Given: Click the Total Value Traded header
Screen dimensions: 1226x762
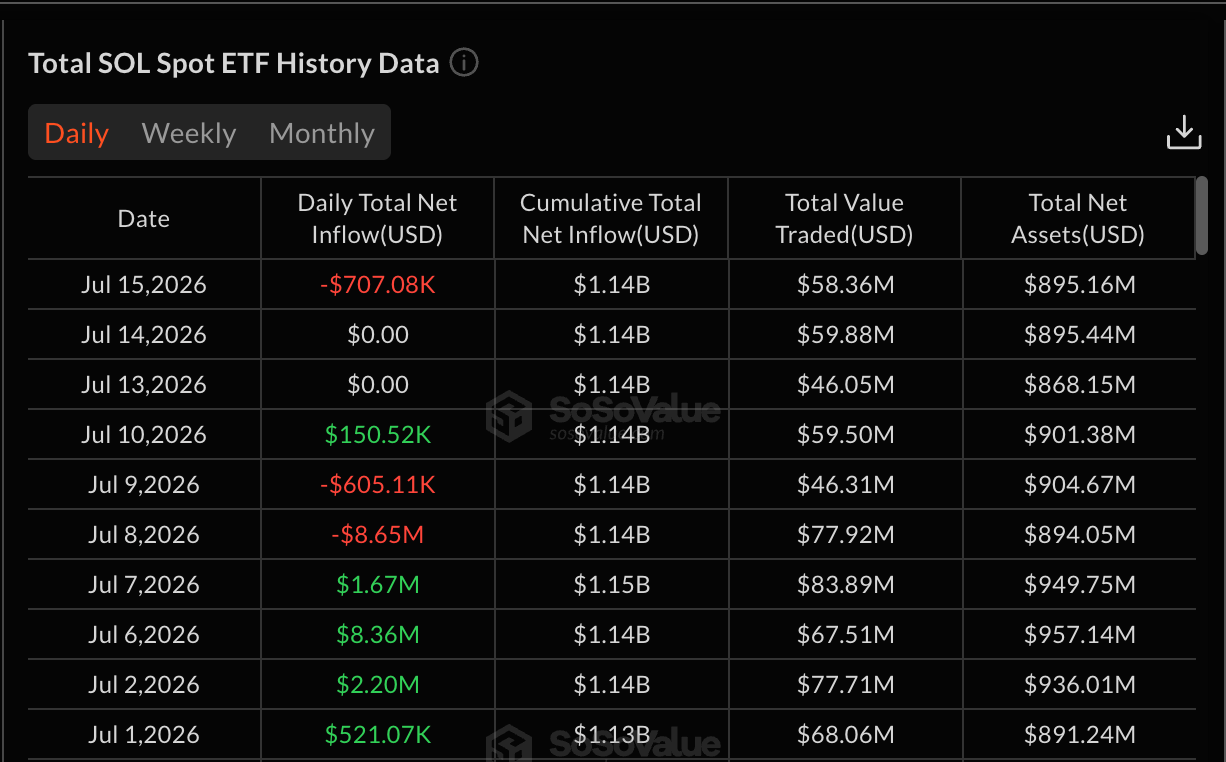Looking at the screenshot, I should coord(845,219).
